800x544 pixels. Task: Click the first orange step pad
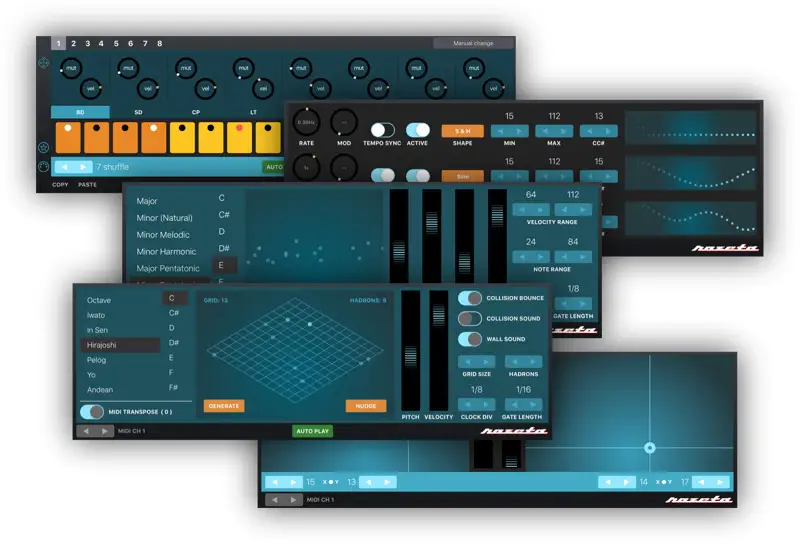68,137
